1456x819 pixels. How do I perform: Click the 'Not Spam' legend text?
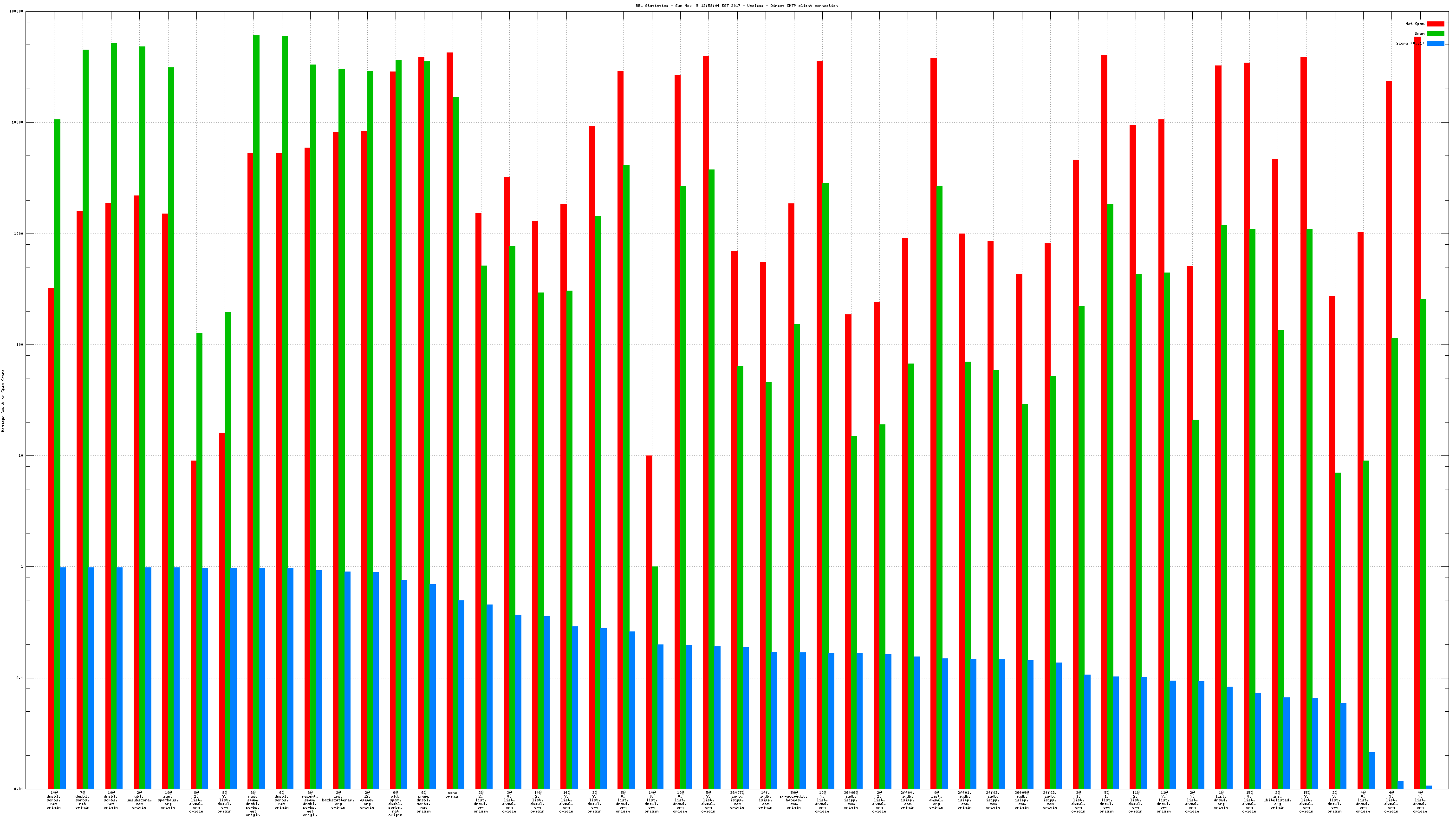point(1414,24)
